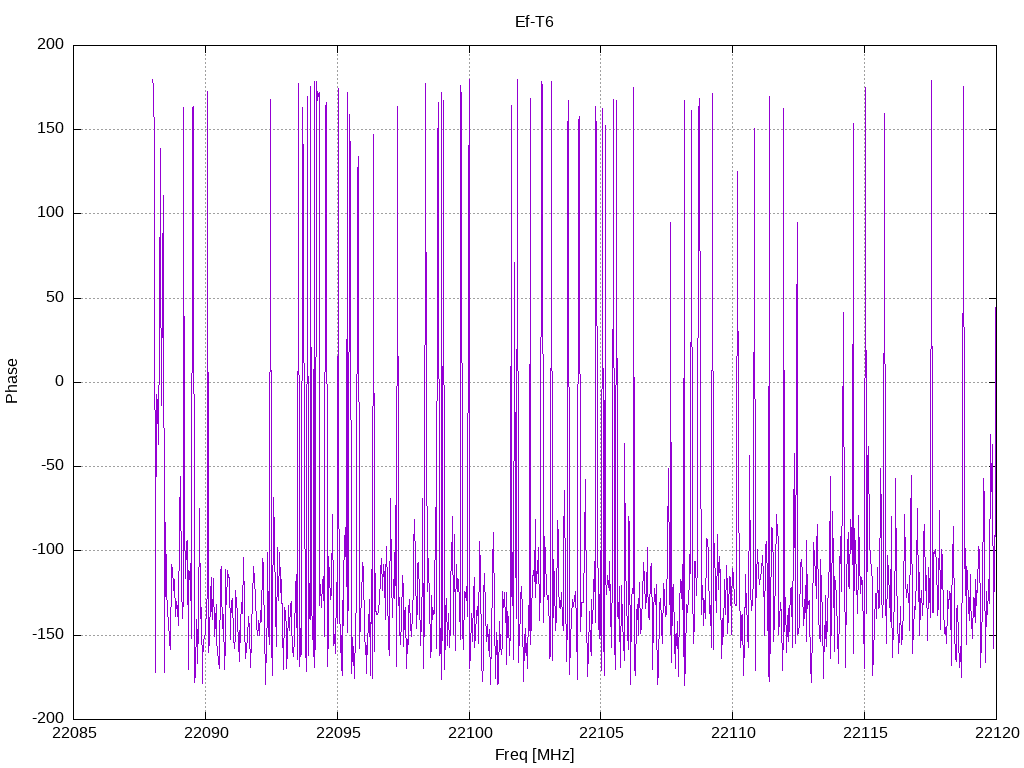Image resolution: width=1024 pixels, height=768 pixels.
Task: Click the y-axis tick label 0
Action: click(60, 381)
